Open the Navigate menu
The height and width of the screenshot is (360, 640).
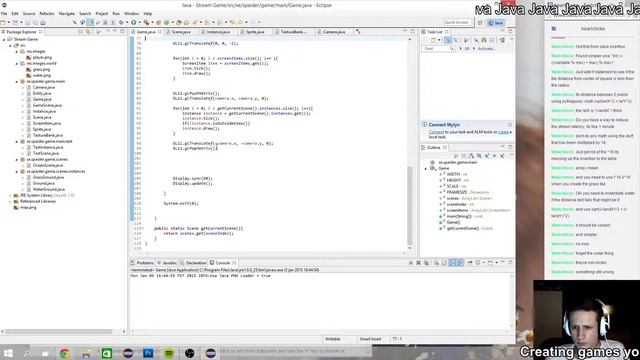(x=67, y=13)
